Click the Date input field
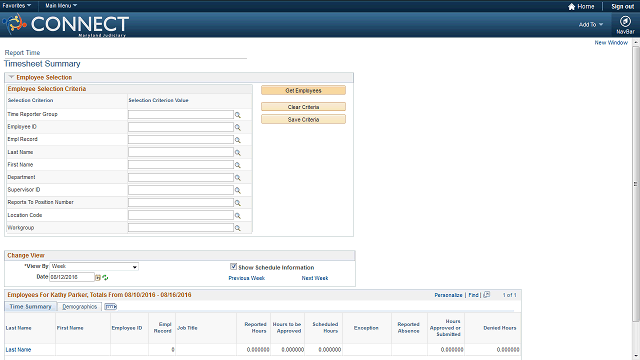640x360 pixels. (72, 277)
